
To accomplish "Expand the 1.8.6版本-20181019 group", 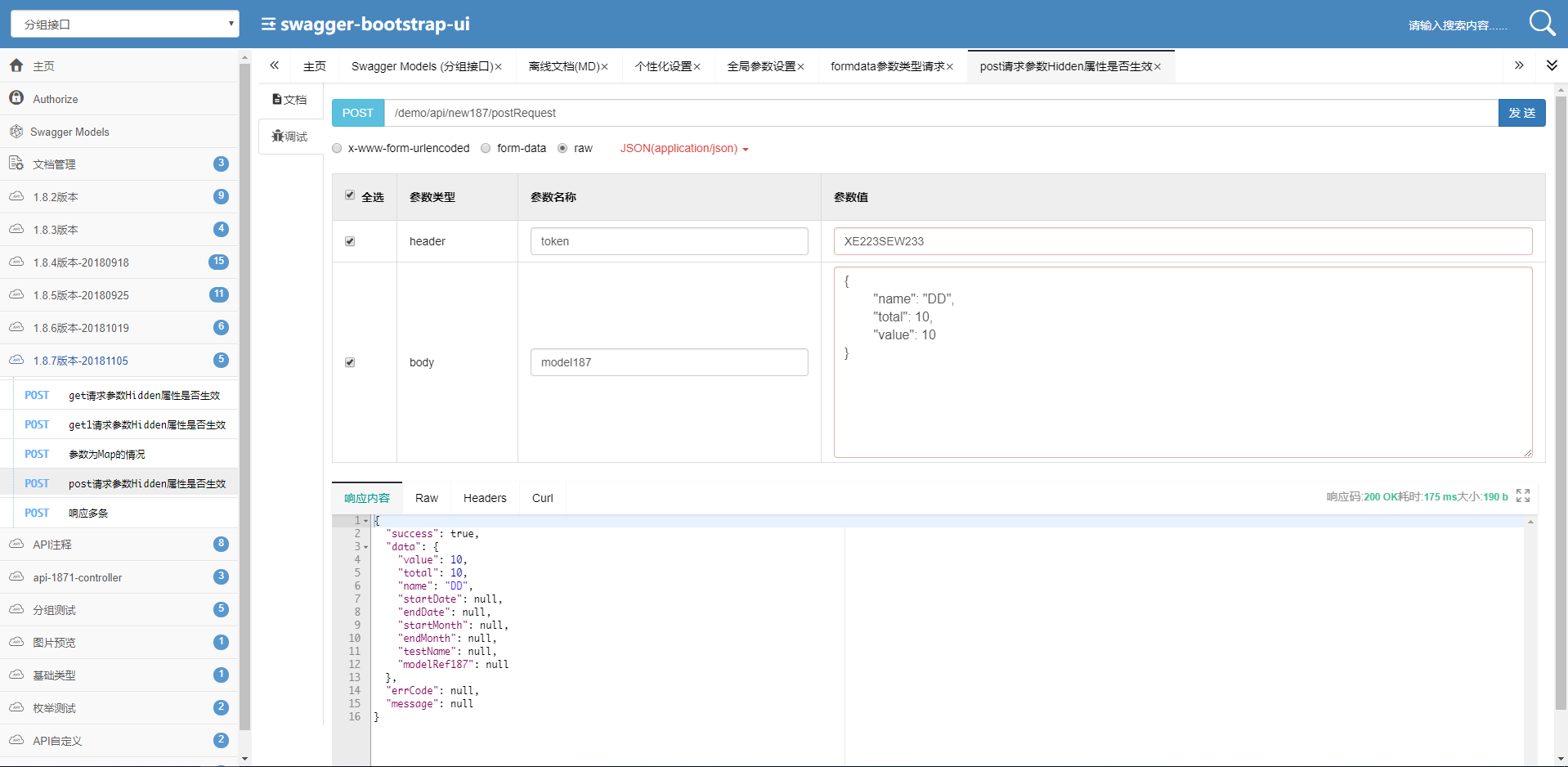I will click(x=119, y=328).
